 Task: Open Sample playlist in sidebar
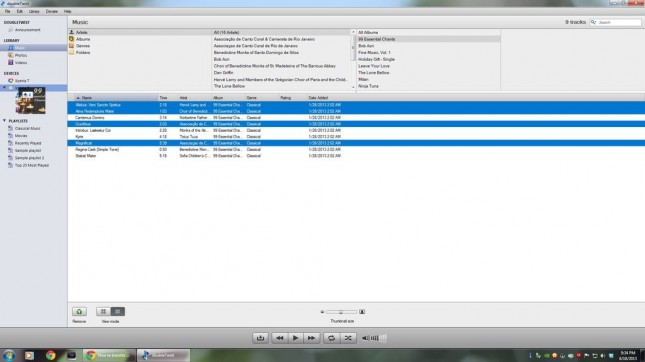point(28,151)
